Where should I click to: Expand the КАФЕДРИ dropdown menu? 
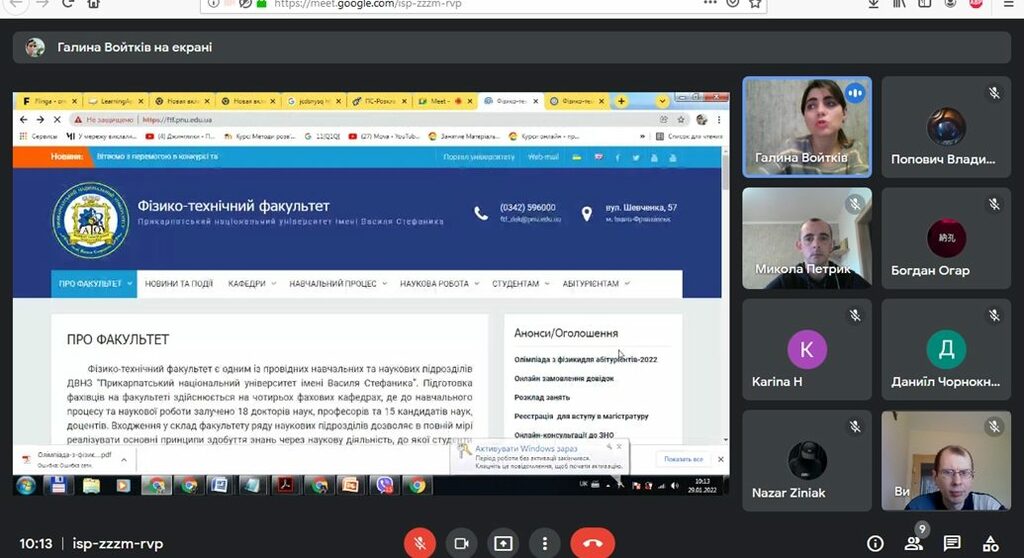tap(252, 284)
